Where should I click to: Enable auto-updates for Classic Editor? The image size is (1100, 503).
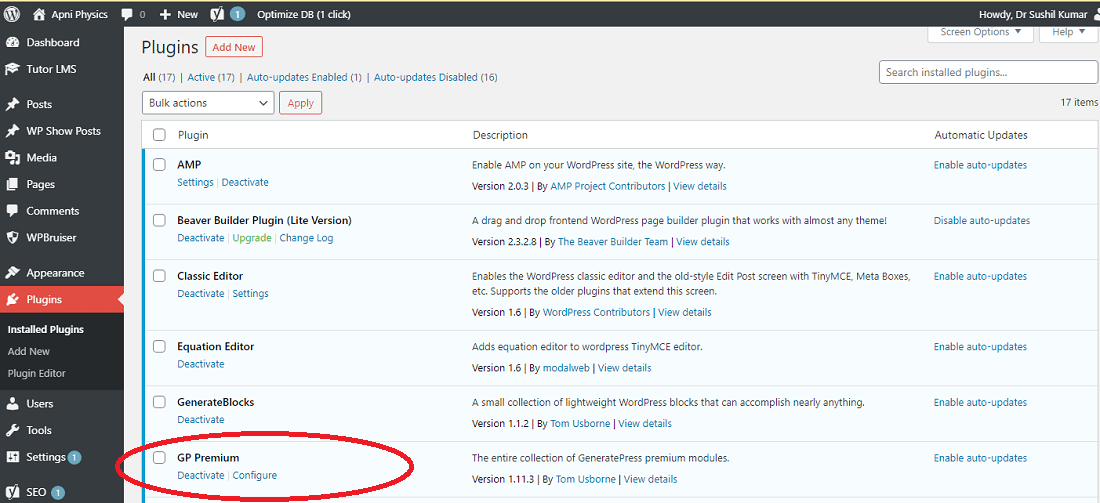[980, 276]
